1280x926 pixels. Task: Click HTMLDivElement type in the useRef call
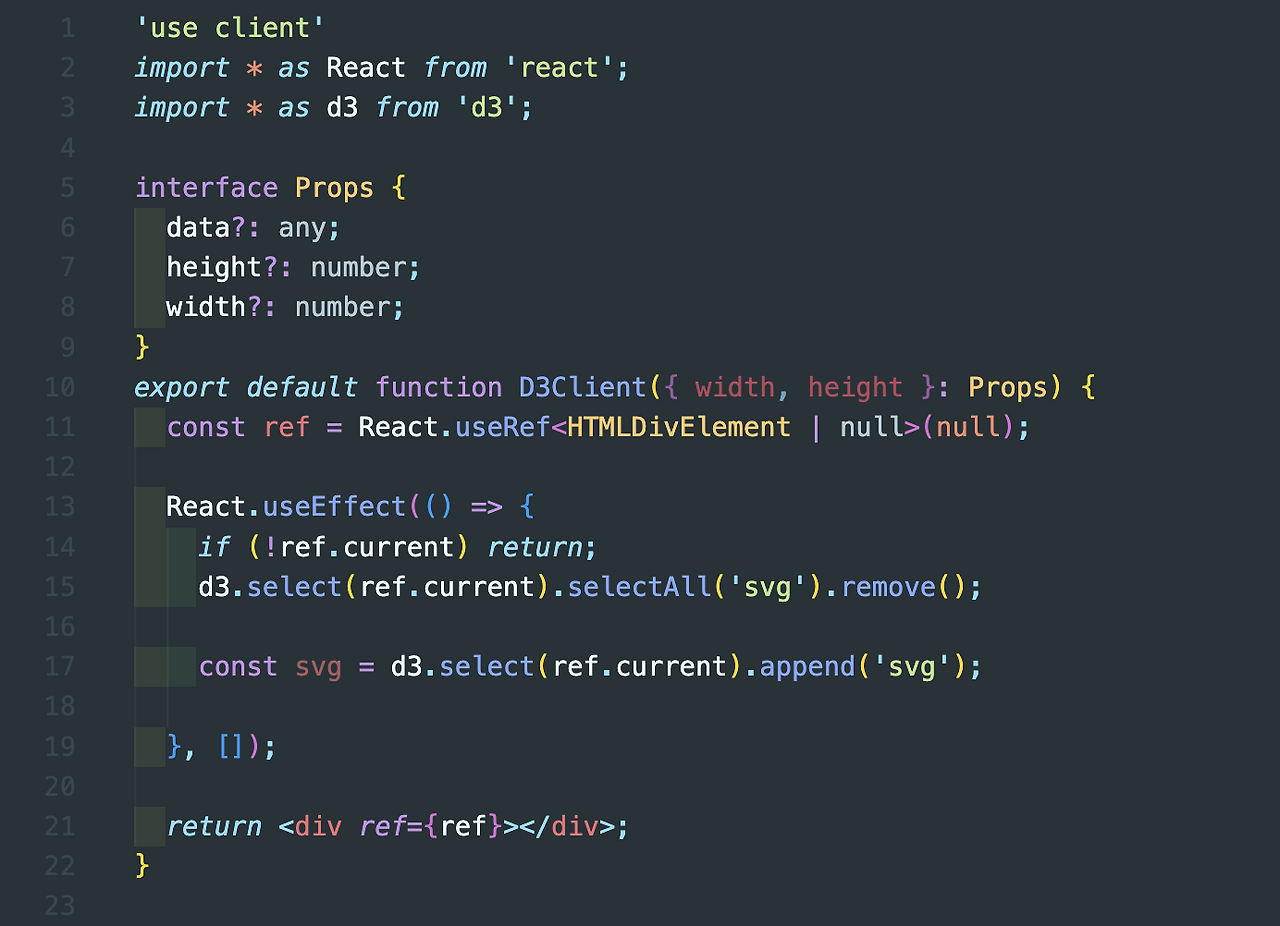click(679, 428)
